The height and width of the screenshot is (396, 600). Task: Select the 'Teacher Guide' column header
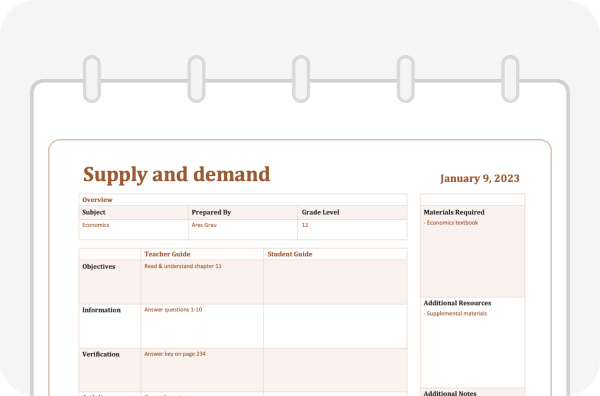(167, 254)
